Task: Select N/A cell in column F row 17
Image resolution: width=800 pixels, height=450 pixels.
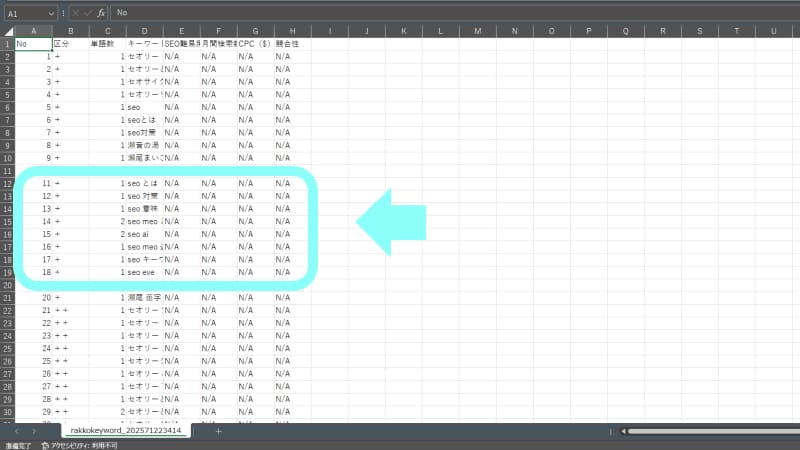Action: click(218, 247)
